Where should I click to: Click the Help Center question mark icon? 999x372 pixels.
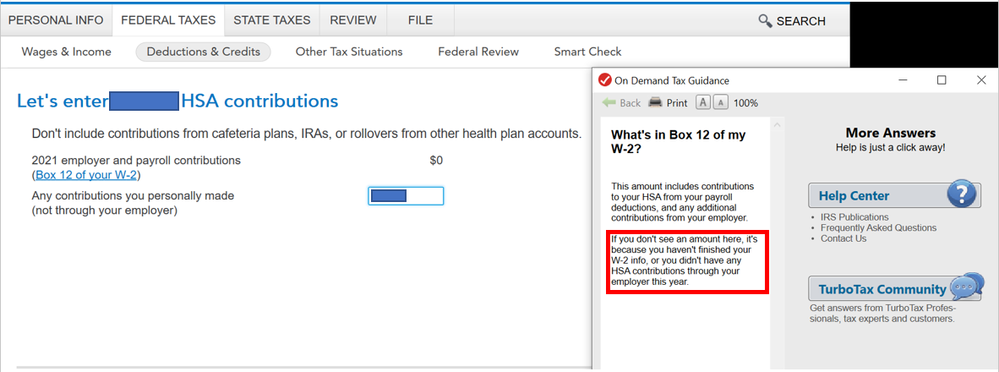[962, 194]
